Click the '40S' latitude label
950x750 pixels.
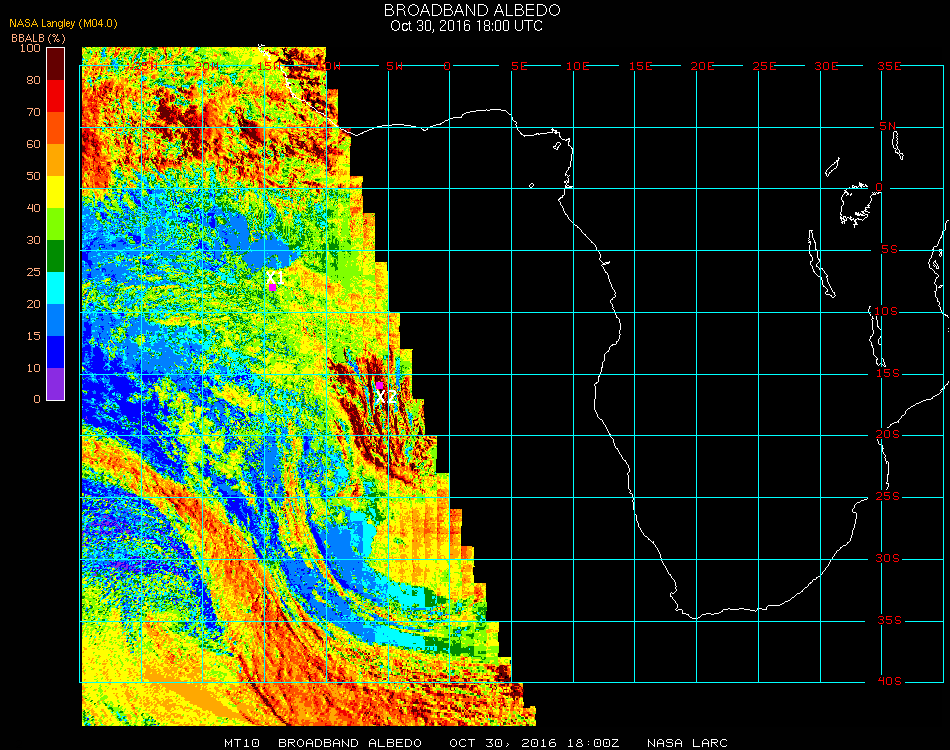click(x=889, y=682)
